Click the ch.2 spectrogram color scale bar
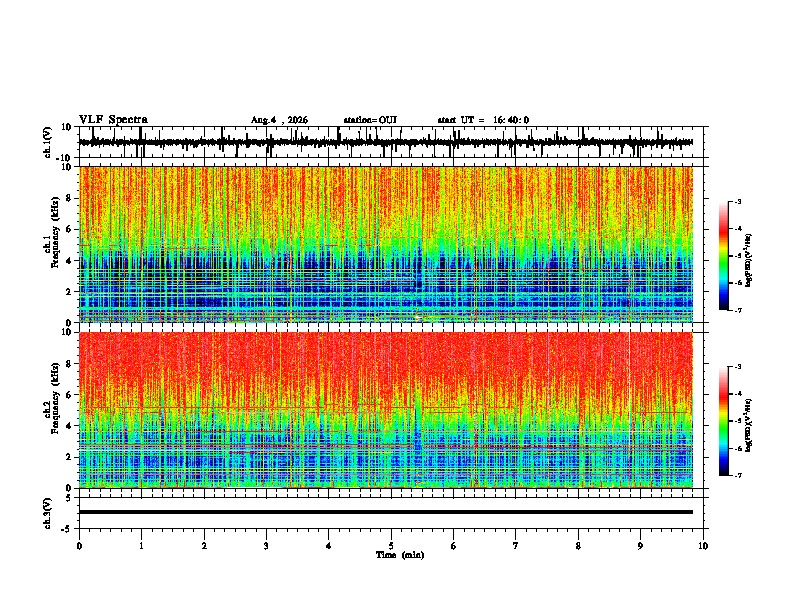The image size is (792, 612). coord(724,421)
